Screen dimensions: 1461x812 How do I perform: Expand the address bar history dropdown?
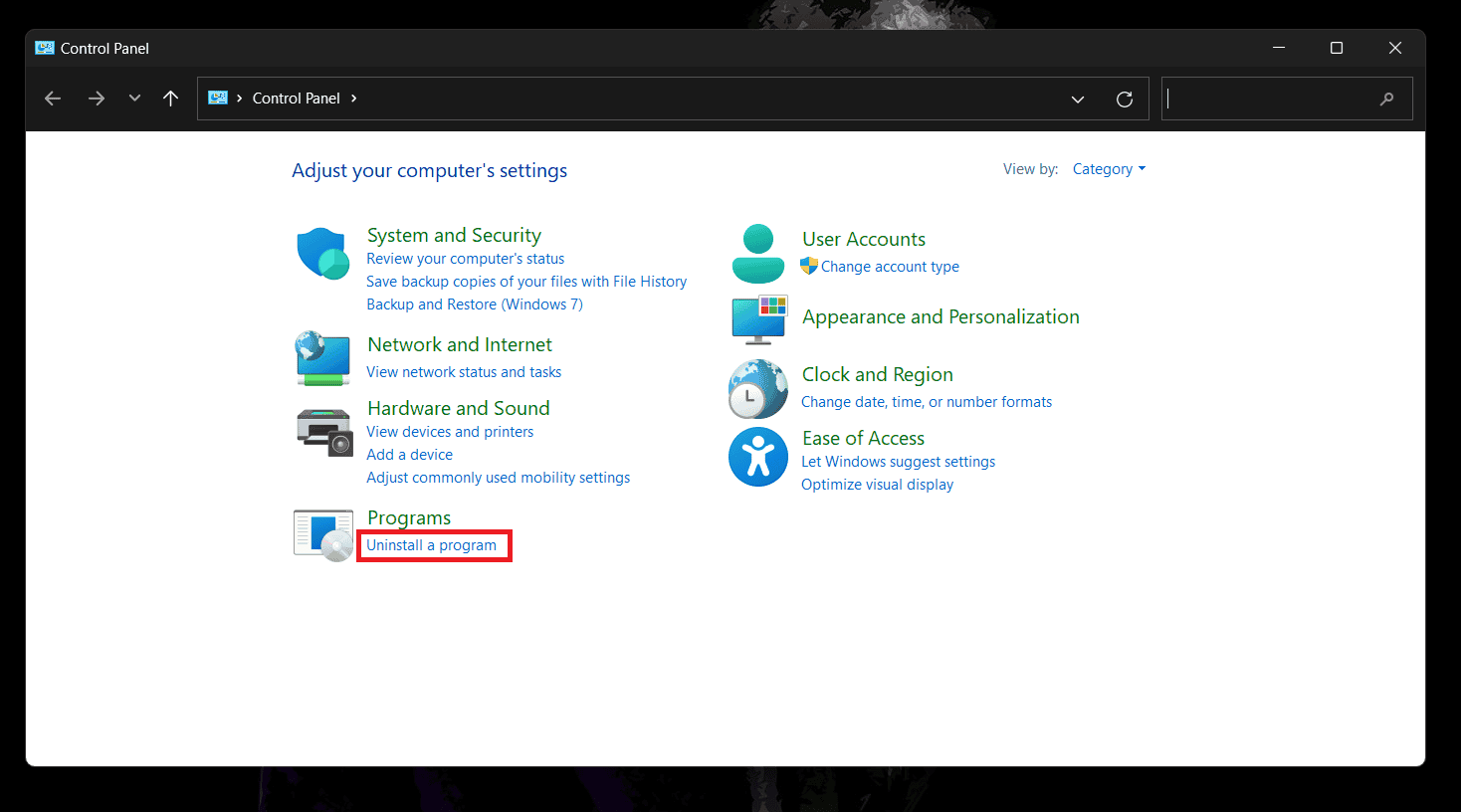click(x=1077, y=99)
